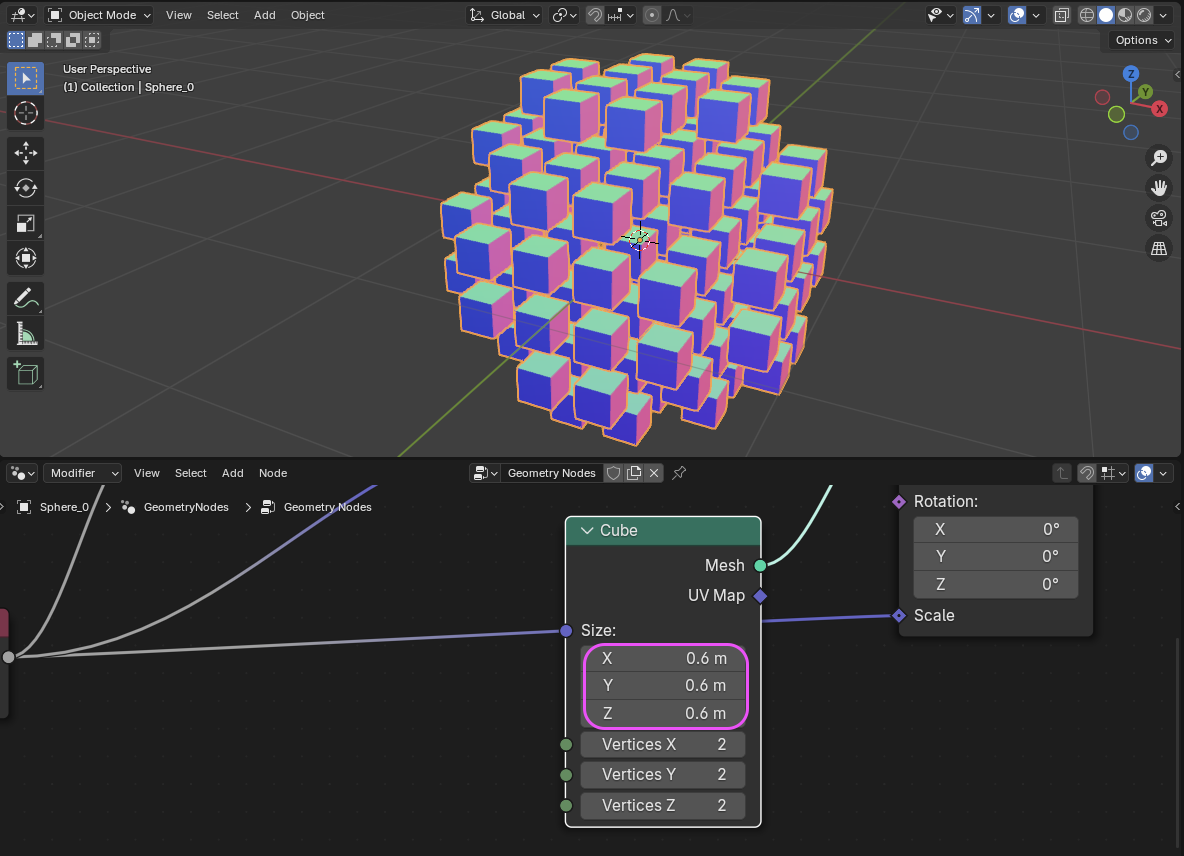The image size is (1184, 856).
Task: Choose the Scale tool
Action: [26, 224]
